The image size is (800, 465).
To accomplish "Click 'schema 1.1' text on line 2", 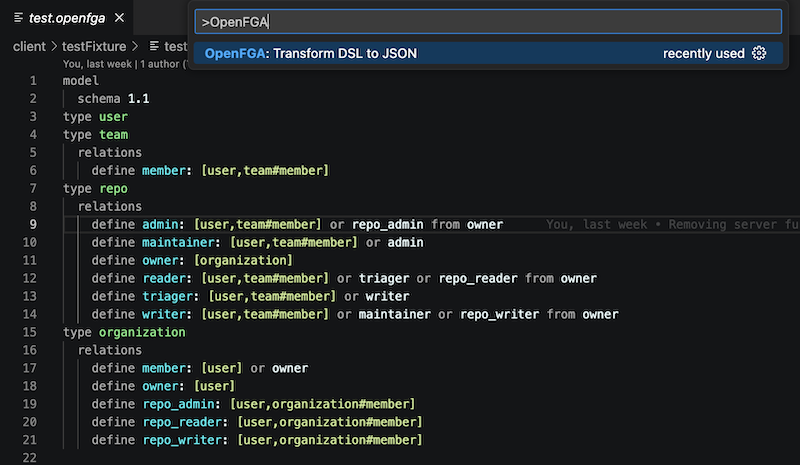I will pos(113,99).
